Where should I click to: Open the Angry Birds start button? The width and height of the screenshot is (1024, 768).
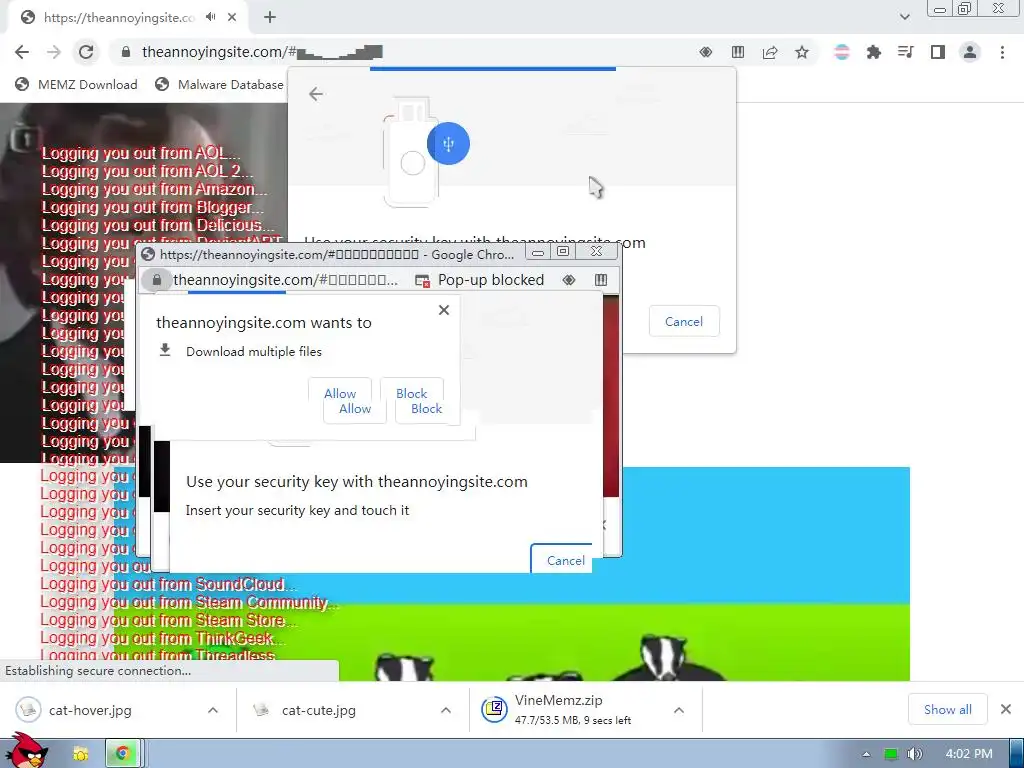(27, 751)
